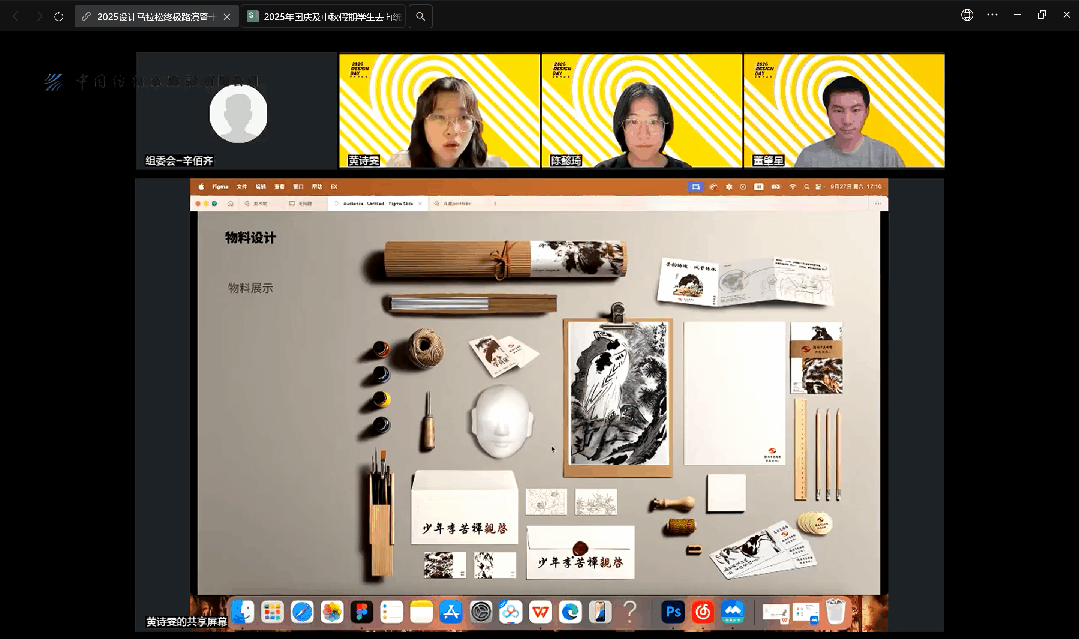Reload the current browser page
This screenshot has width=1079, height=639.
click(59, 16)
